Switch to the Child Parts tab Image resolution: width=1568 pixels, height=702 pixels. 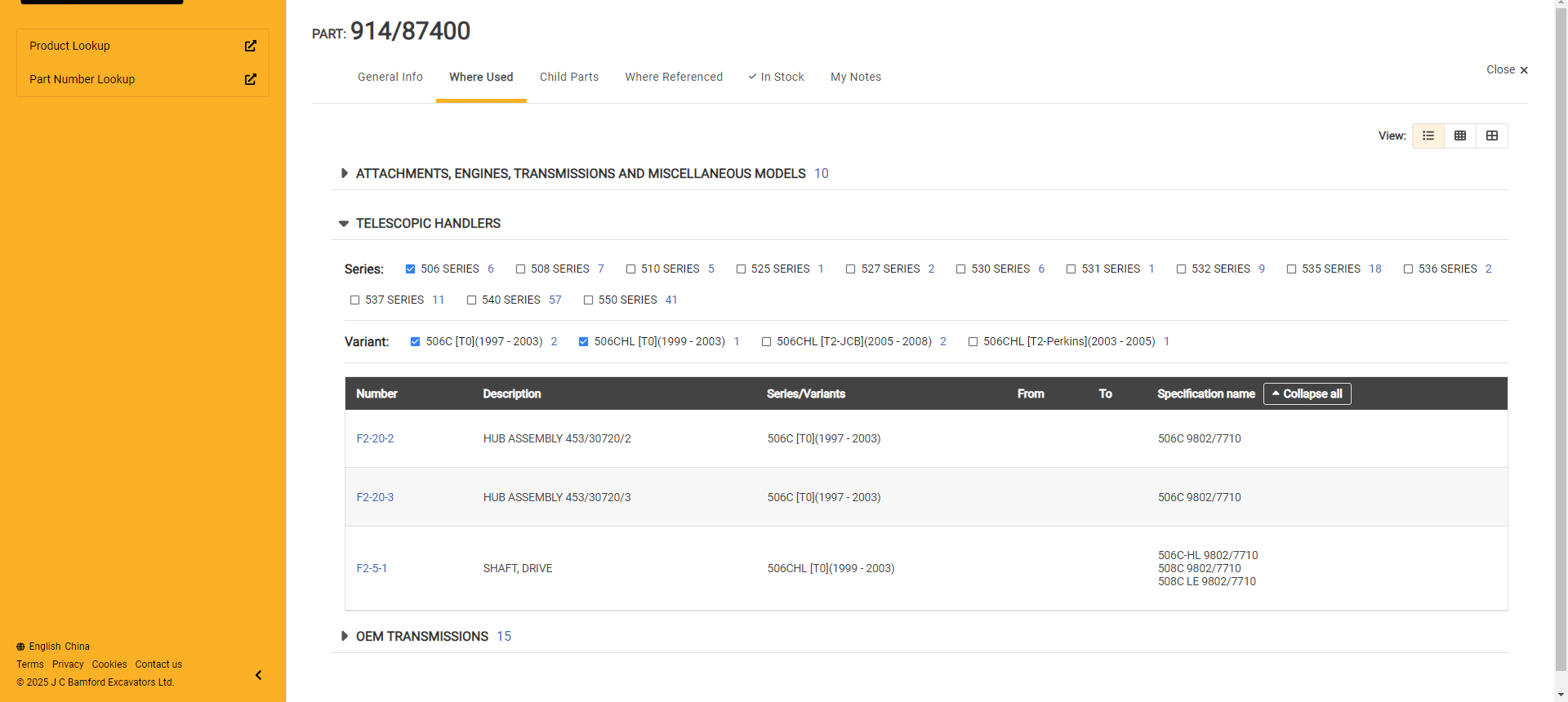pyautogui.click(x=569, y=77)
